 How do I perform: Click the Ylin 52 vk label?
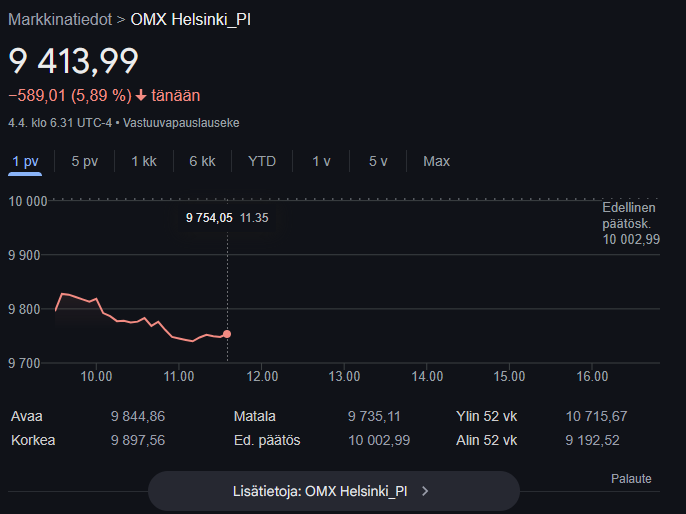click(486, 416)
